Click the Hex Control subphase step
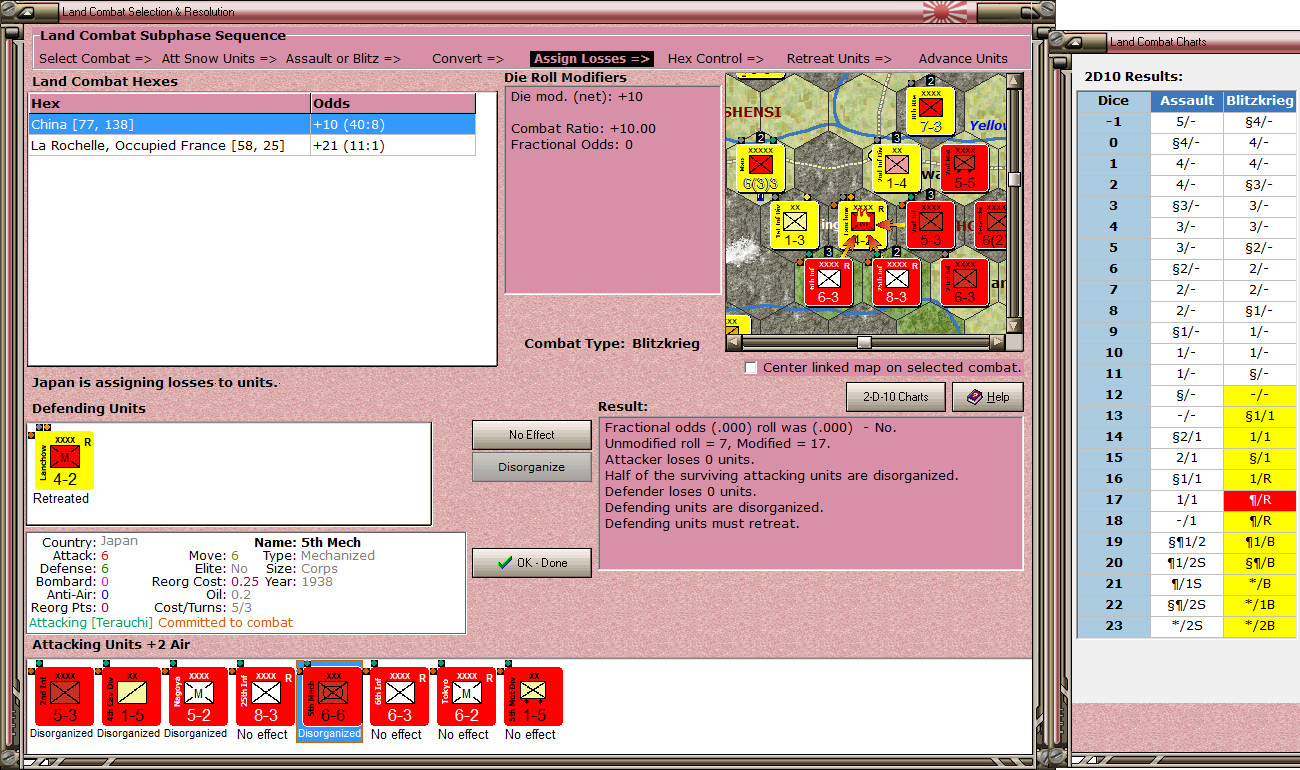The width and height of the screenshot is (1300, 770). (x=716, y=59)
